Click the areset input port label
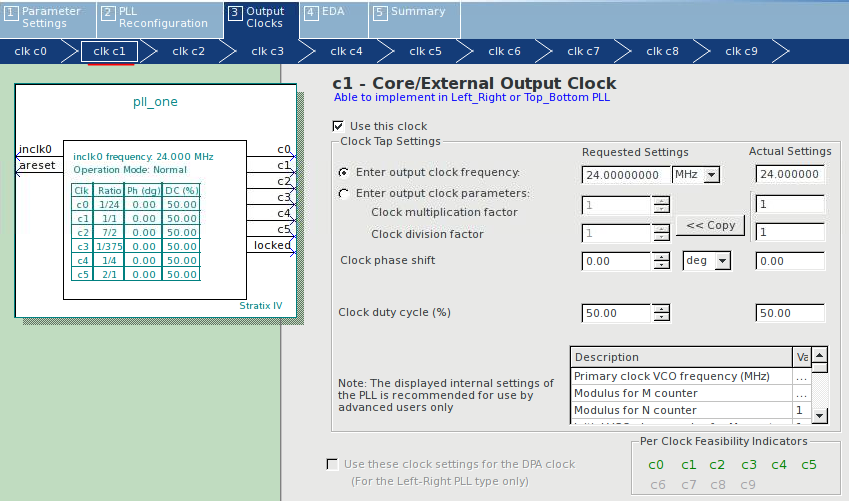 [37, 165]
